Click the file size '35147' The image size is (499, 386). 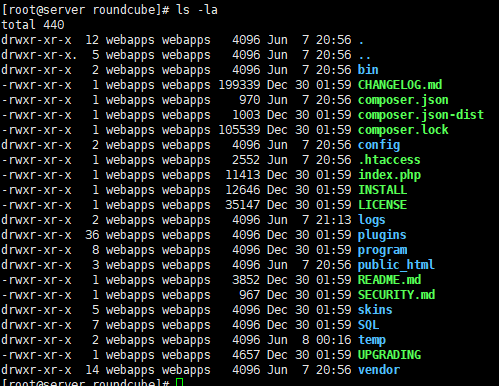click(243, 205)
